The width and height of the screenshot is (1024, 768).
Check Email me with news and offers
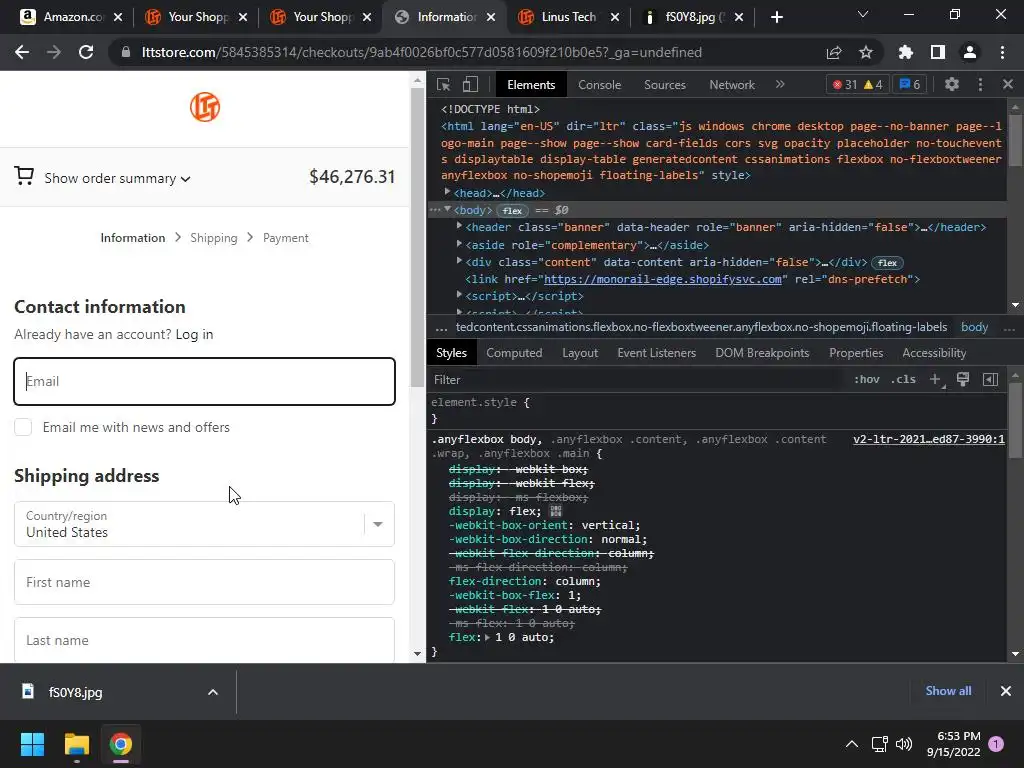pyautogui.click(x=23, y=427)
